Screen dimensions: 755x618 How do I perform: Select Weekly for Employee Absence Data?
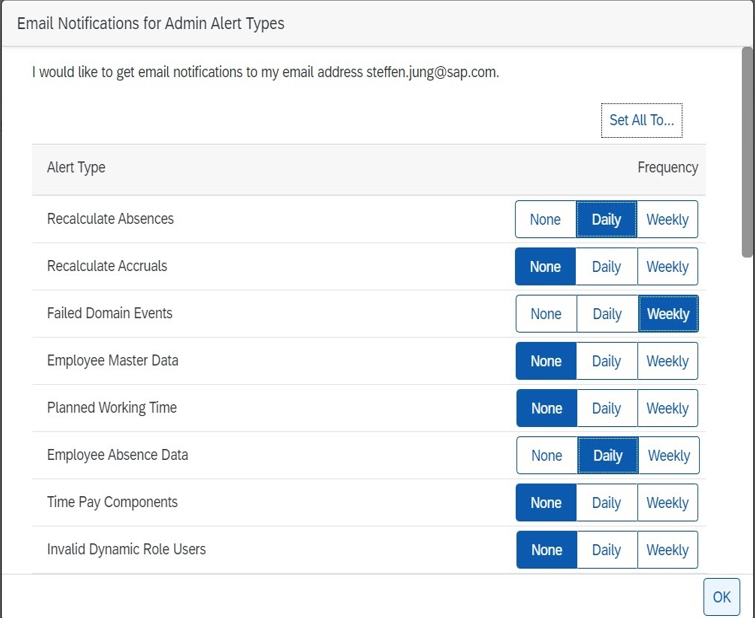[669, 455]
